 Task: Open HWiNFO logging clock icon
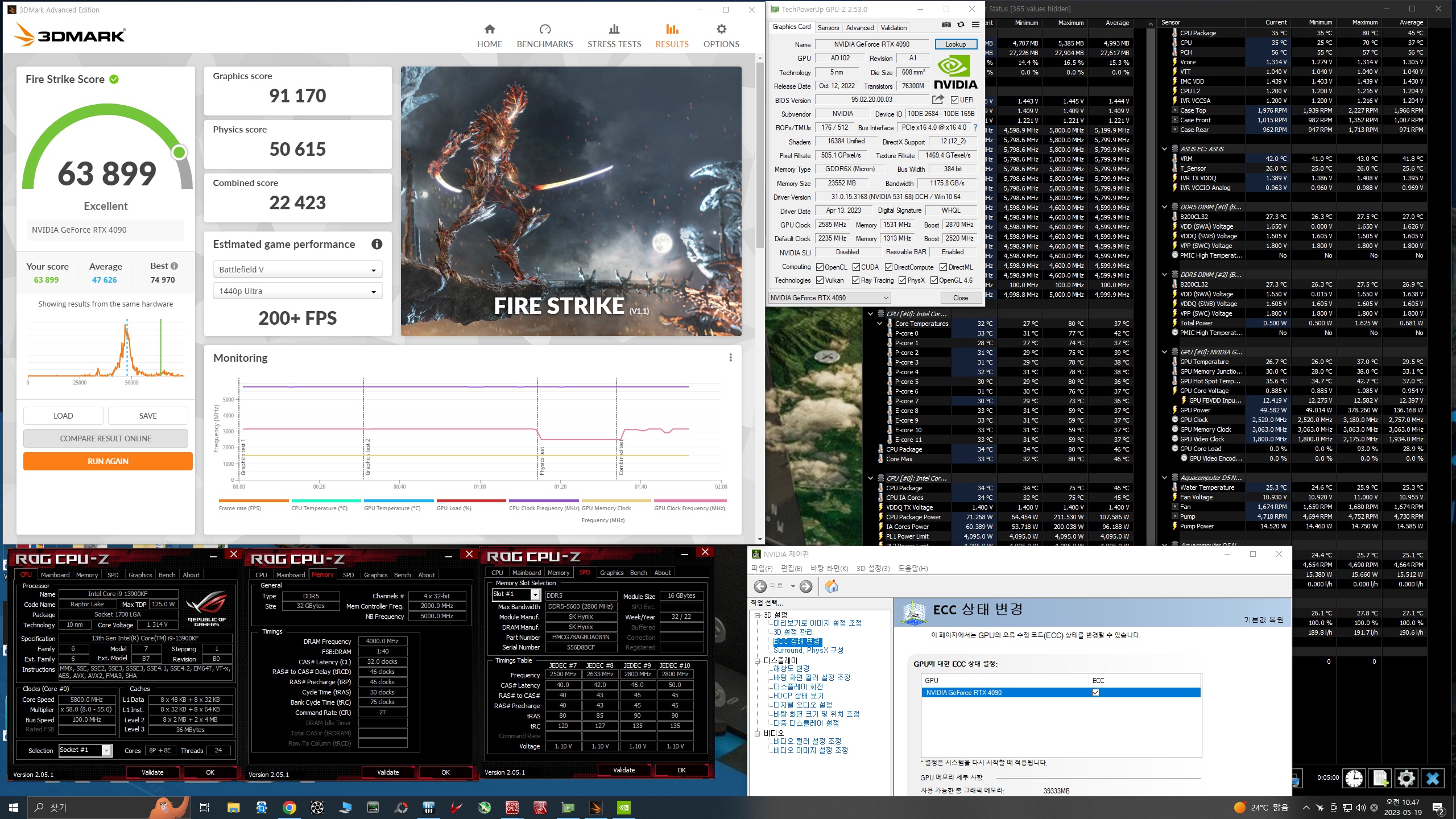(x=1354, y=778)
